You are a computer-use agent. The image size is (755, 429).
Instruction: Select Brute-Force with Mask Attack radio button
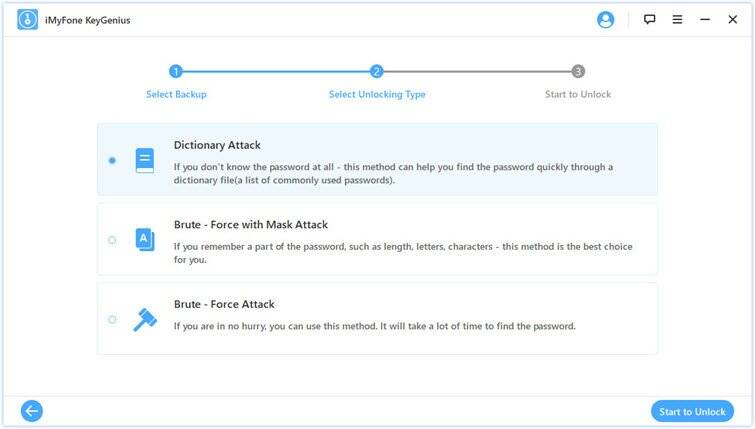(112, 240)
